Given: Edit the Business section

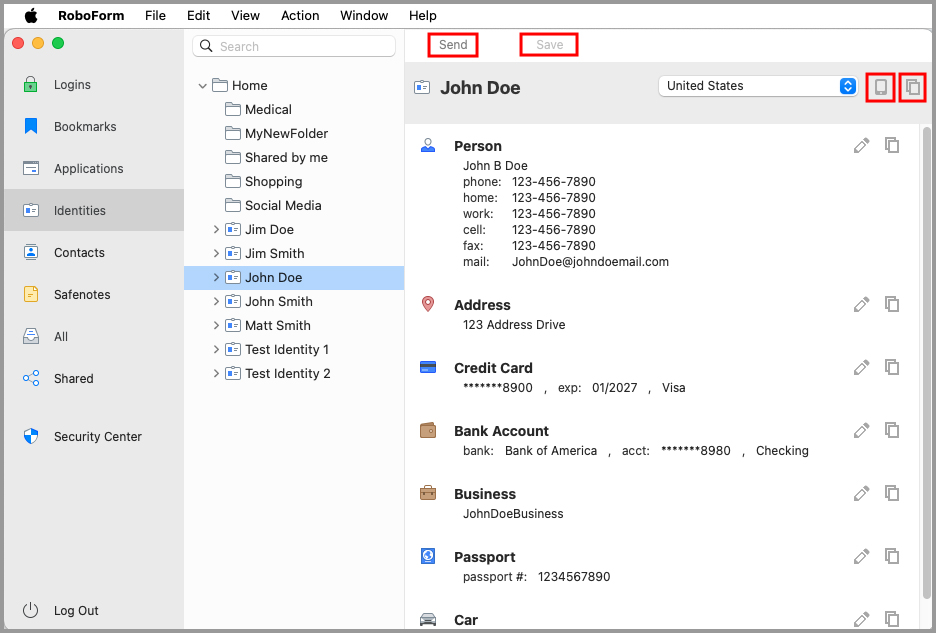Looking at the screenshot, I should pyautogui.click(x=861, y=493).
